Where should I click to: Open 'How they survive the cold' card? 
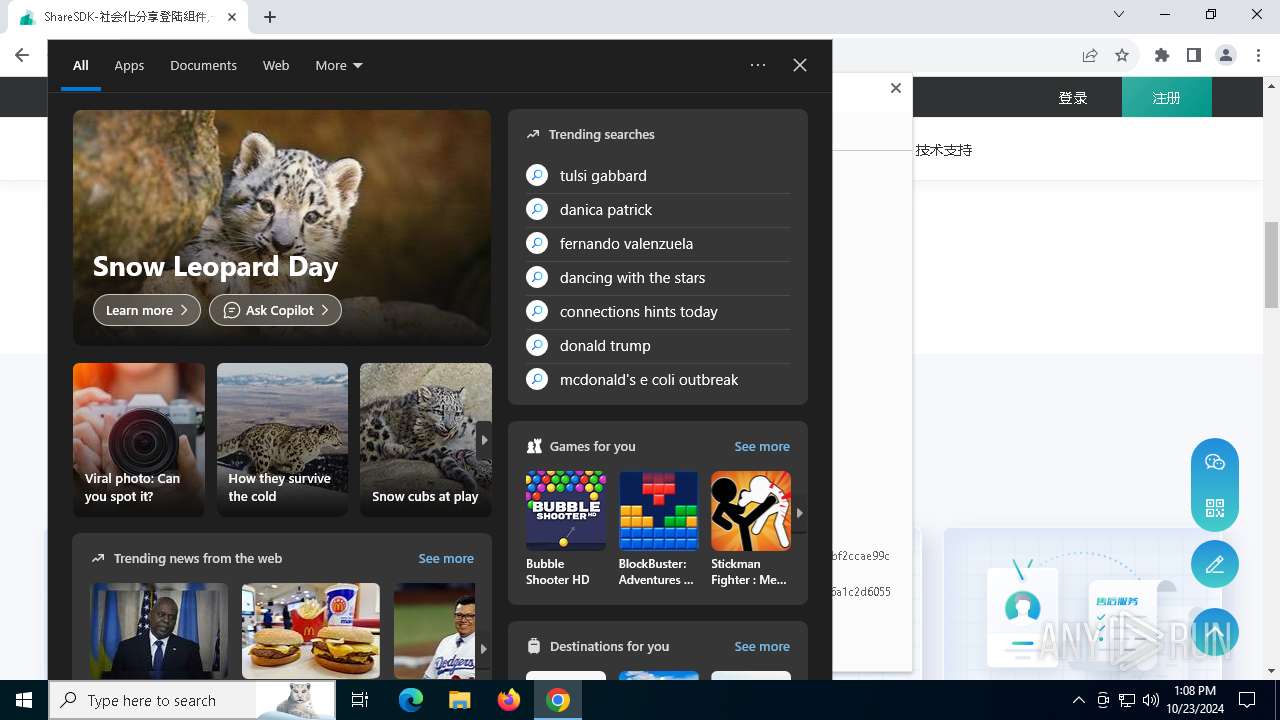coord(282,440)
